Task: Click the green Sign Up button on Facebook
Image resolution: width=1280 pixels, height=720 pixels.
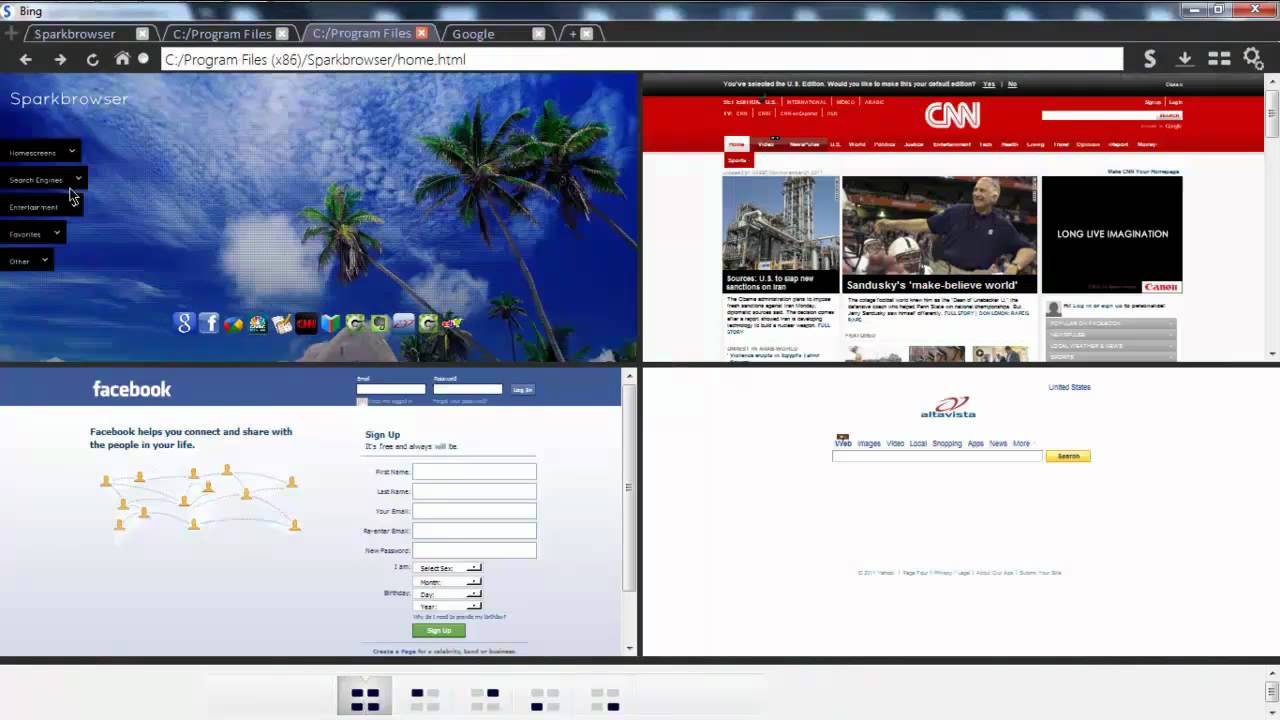Action: (439, 630)
